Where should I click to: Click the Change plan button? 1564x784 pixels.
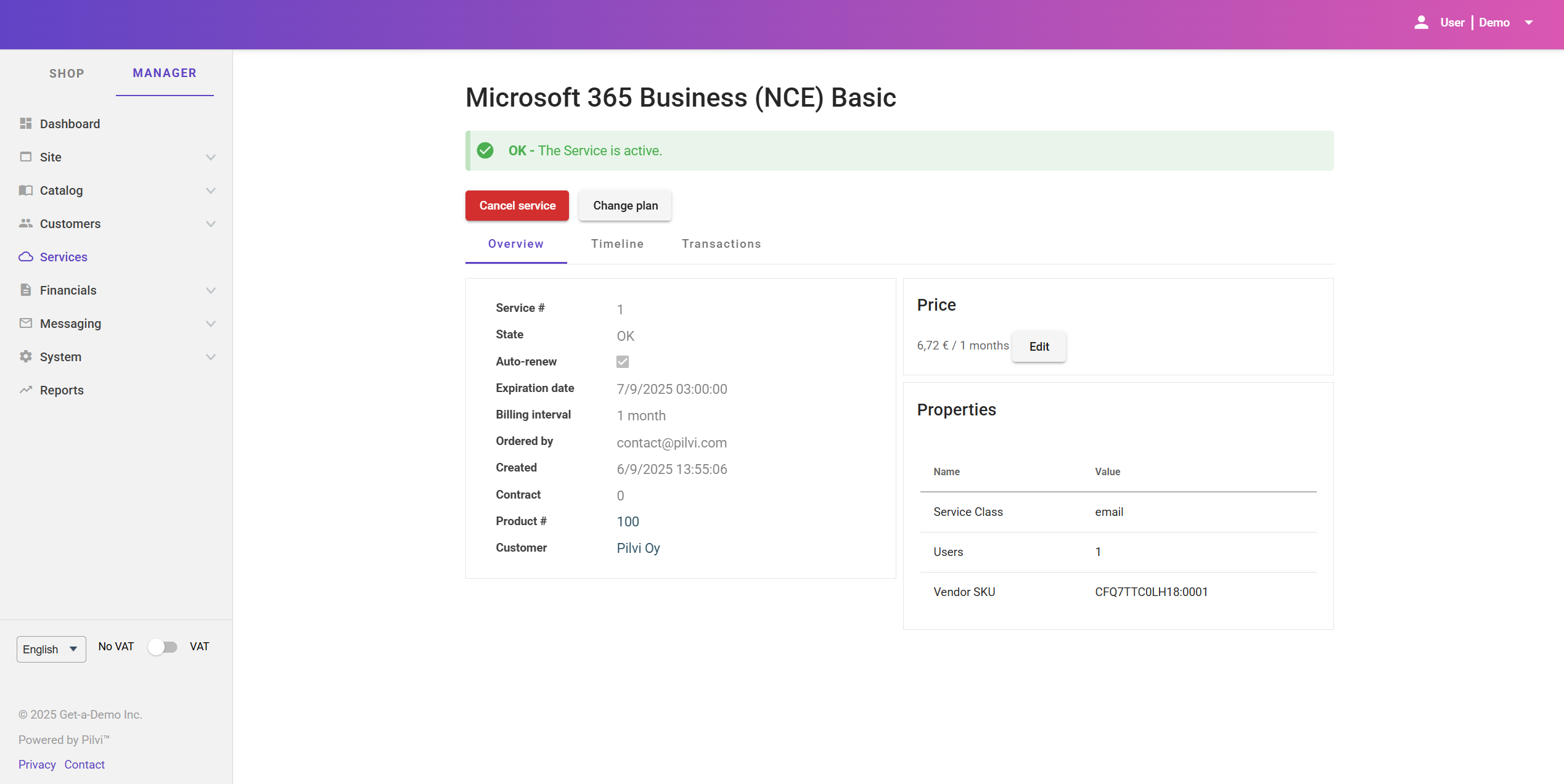(625, 206)
